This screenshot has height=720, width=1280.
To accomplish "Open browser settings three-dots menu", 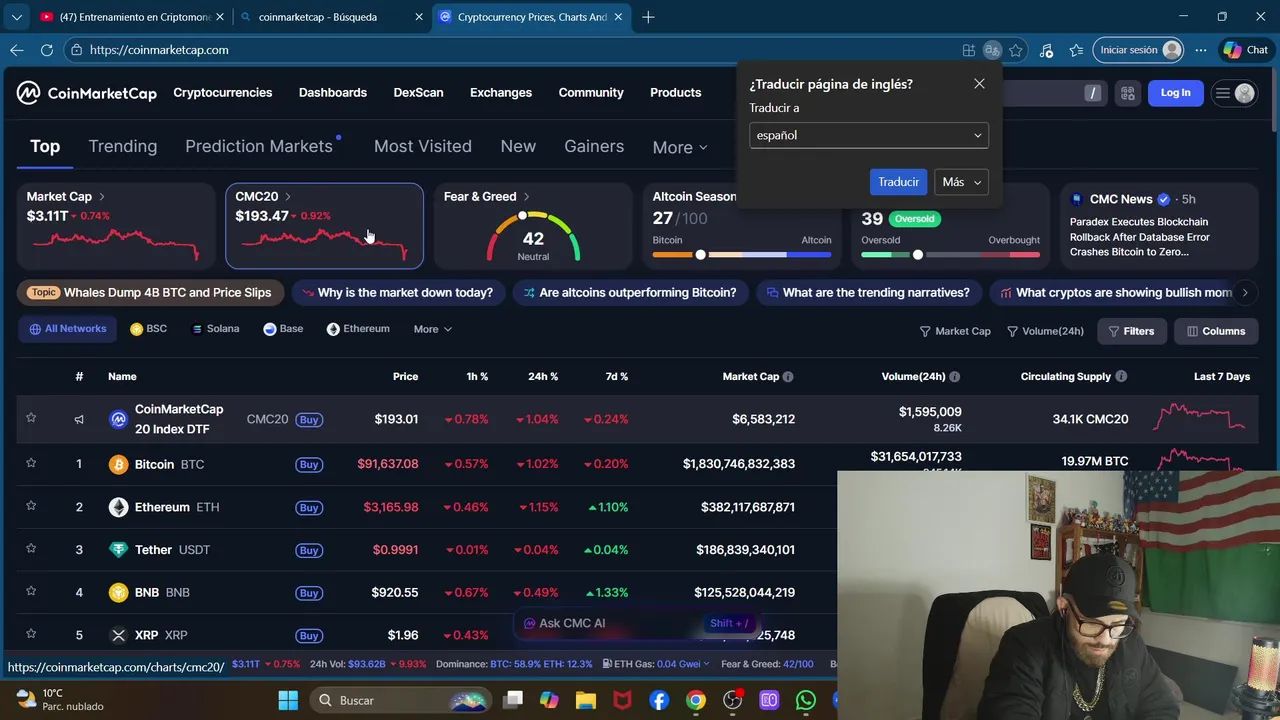I will point(1202,50).
